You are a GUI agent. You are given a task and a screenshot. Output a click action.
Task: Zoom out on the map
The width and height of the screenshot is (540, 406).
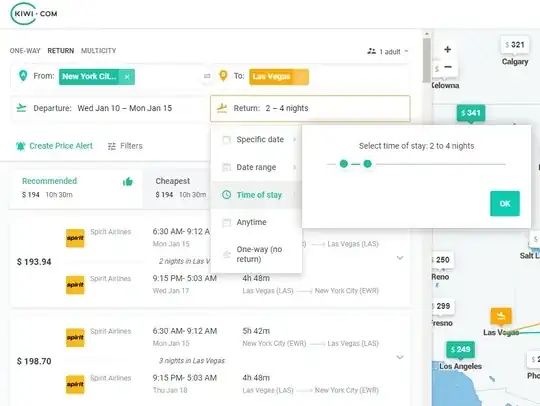(x=448, y=66)
